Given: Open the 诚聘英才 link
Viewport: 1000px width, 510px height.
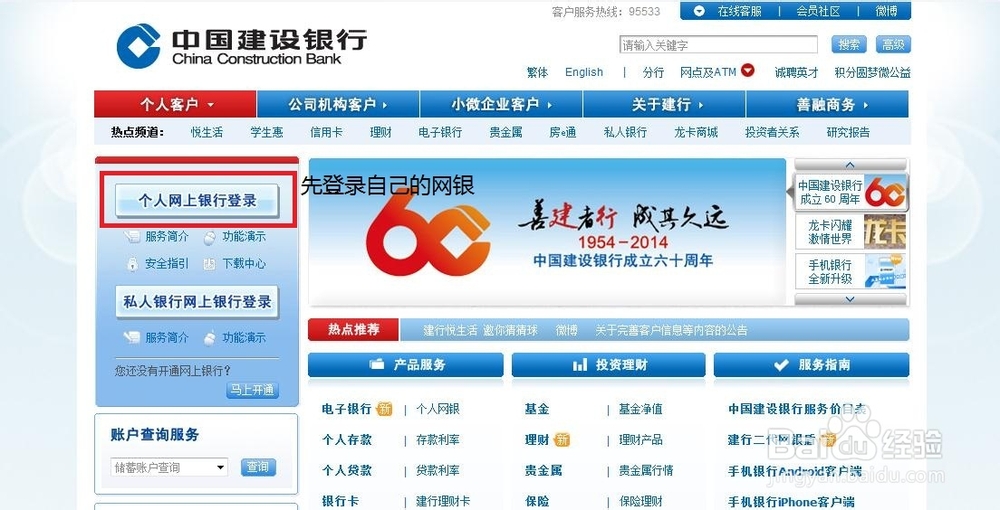Looking at the screenshot, I should [796, 73].
